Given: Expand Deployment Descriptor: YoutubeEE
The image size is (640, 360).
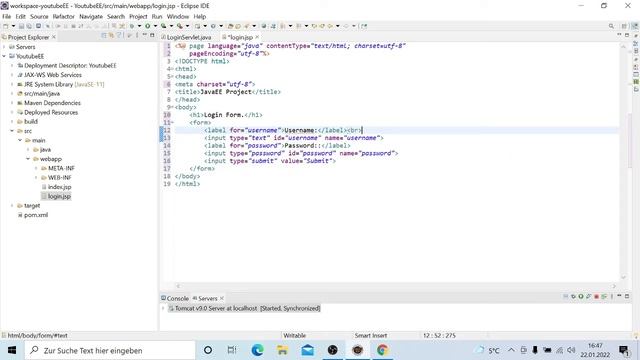Looking at the screenshot, I should (12, 65).
